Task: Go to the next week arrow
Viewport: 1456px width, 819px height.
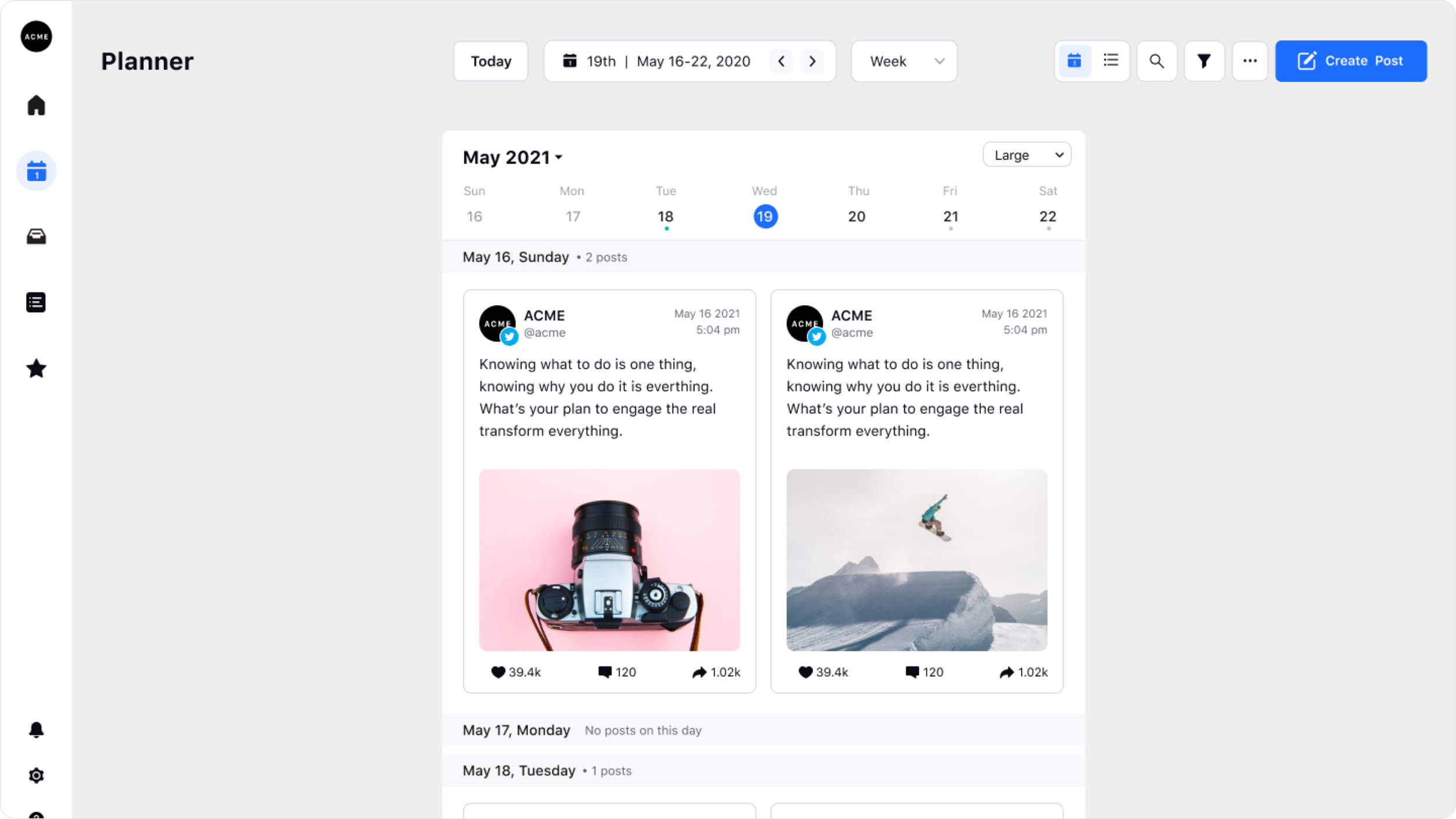Action: pyautogui.click(x=812, y=61)
